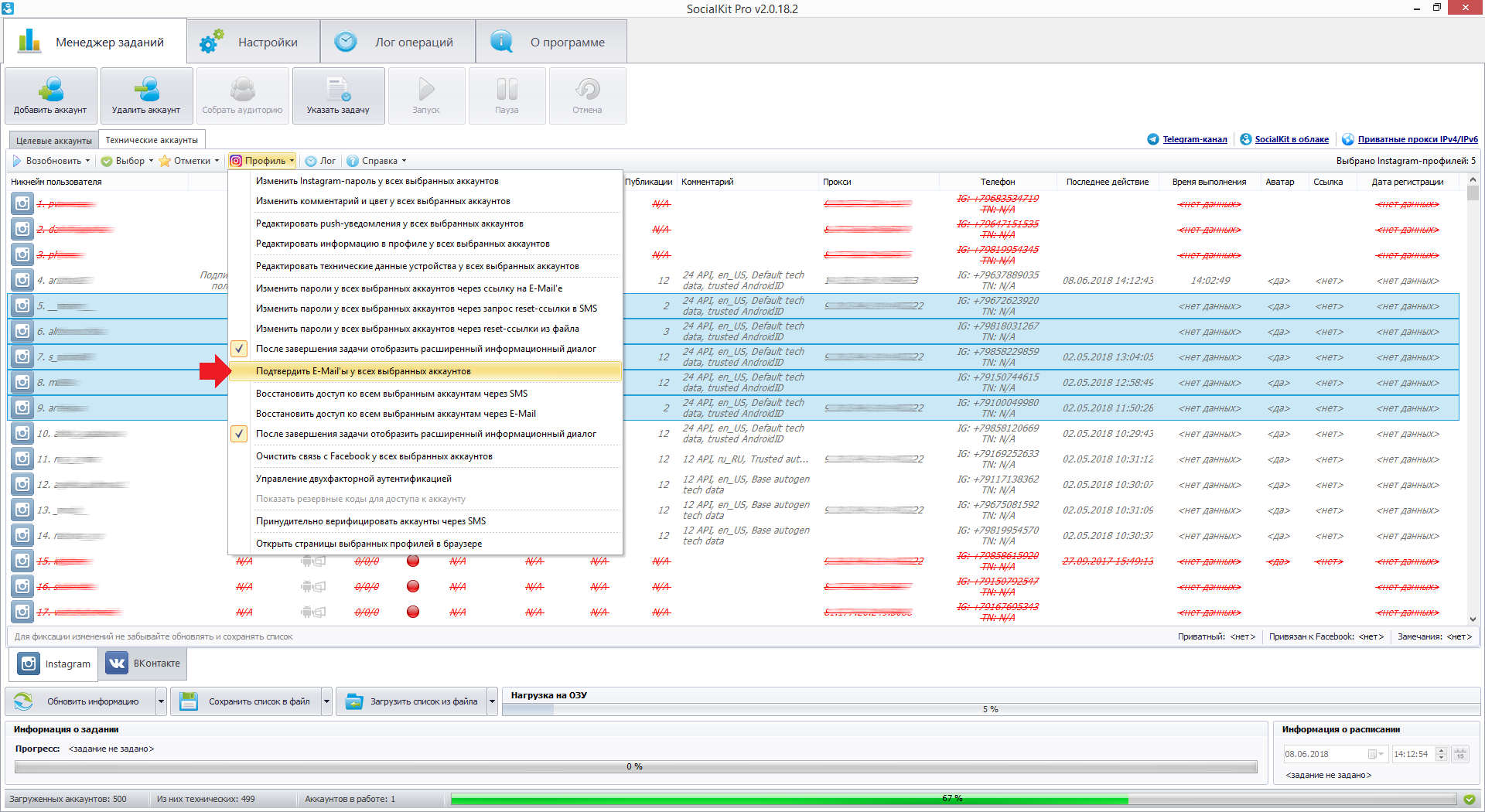Open the О программе tab
1485x812 pixels.
551,42
